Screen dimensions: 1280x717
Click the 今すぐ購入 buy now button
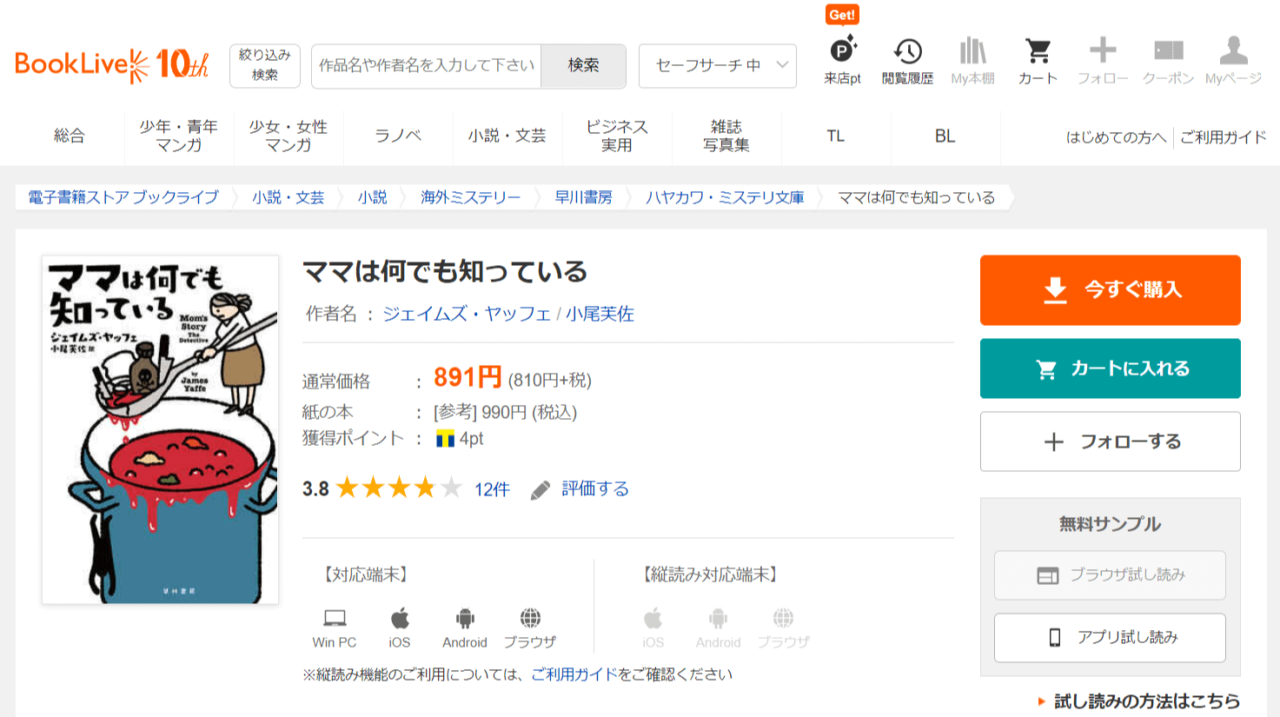pyautogui.click(x=1110, y=290)
